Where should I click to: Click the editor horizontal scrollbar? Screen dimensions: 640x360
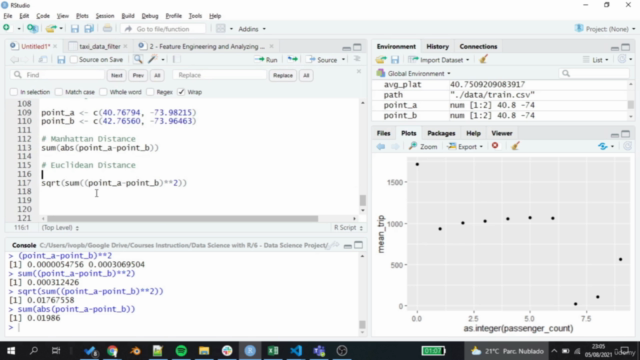tap(182, 218)
